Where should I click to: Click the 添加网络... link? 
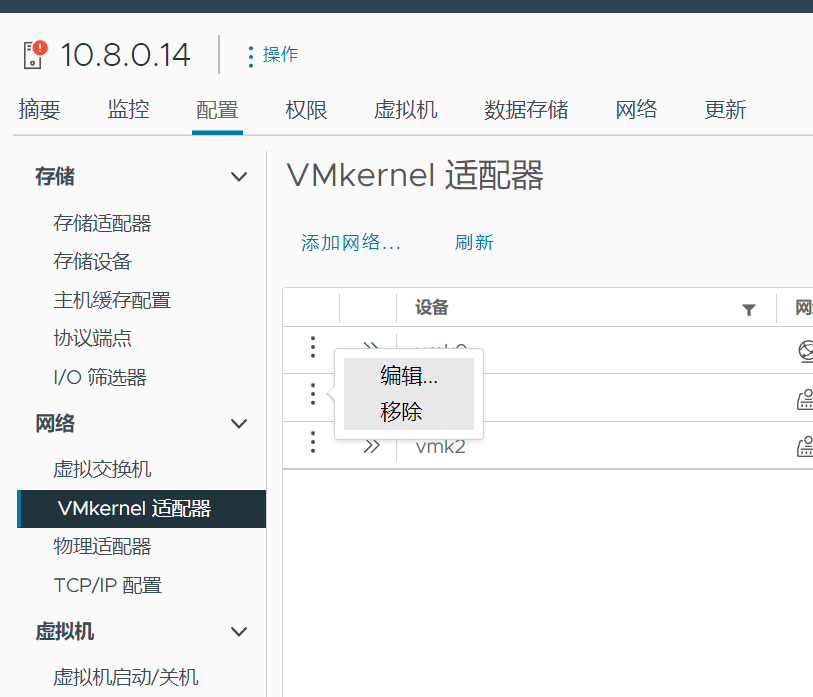tap(351, 243)
